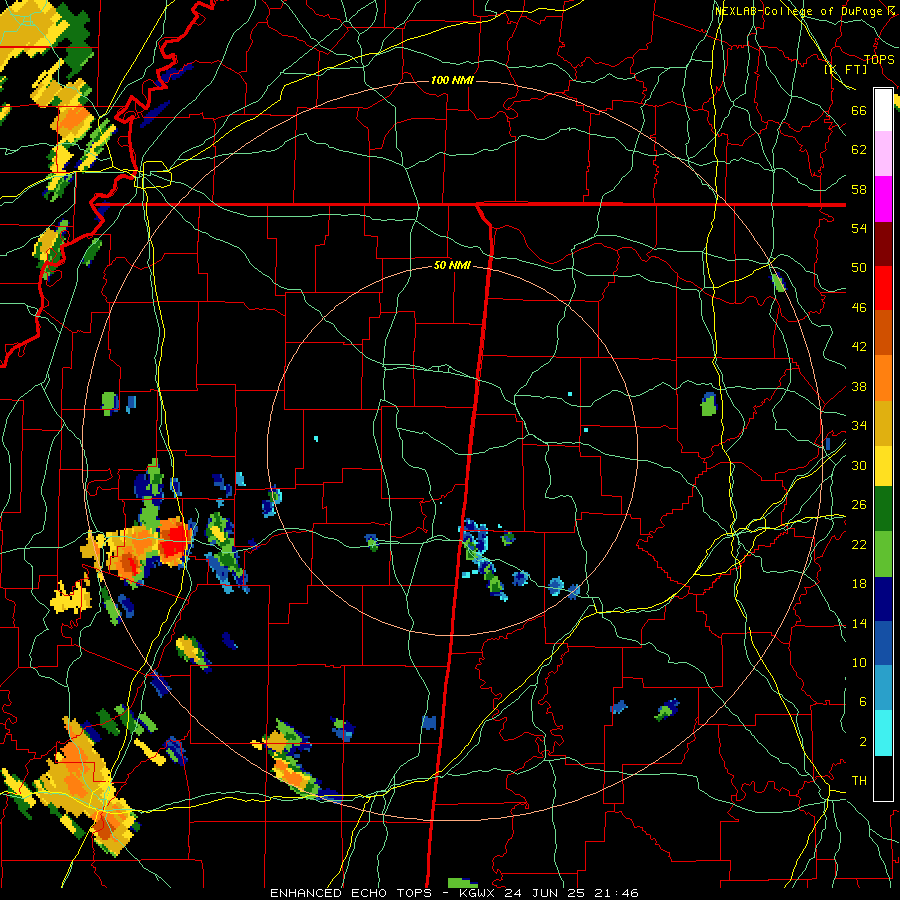Click the legend value "66"
Viewport: 900px width, 900px height.
[859, 110]
